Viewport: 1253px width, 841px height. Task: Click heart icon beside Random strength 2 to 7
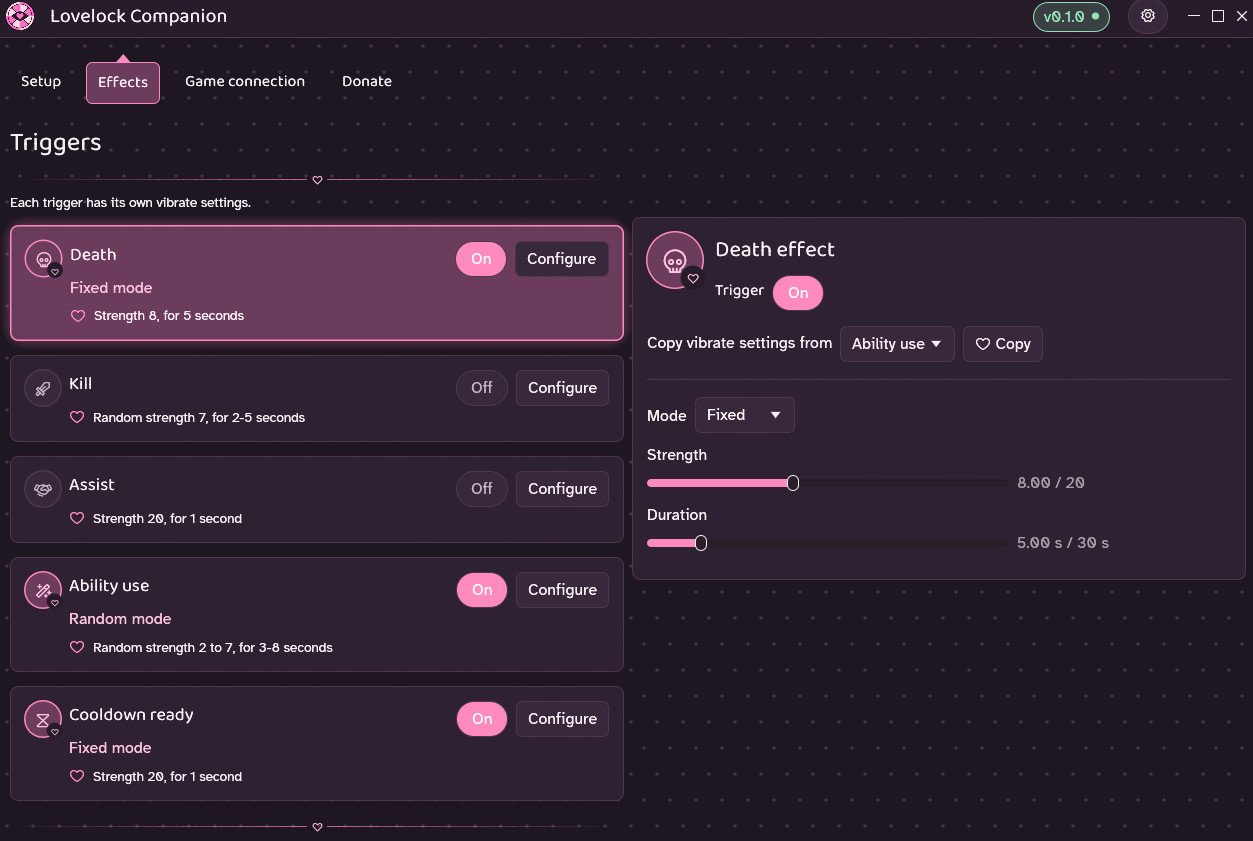(x=77, y=647)
